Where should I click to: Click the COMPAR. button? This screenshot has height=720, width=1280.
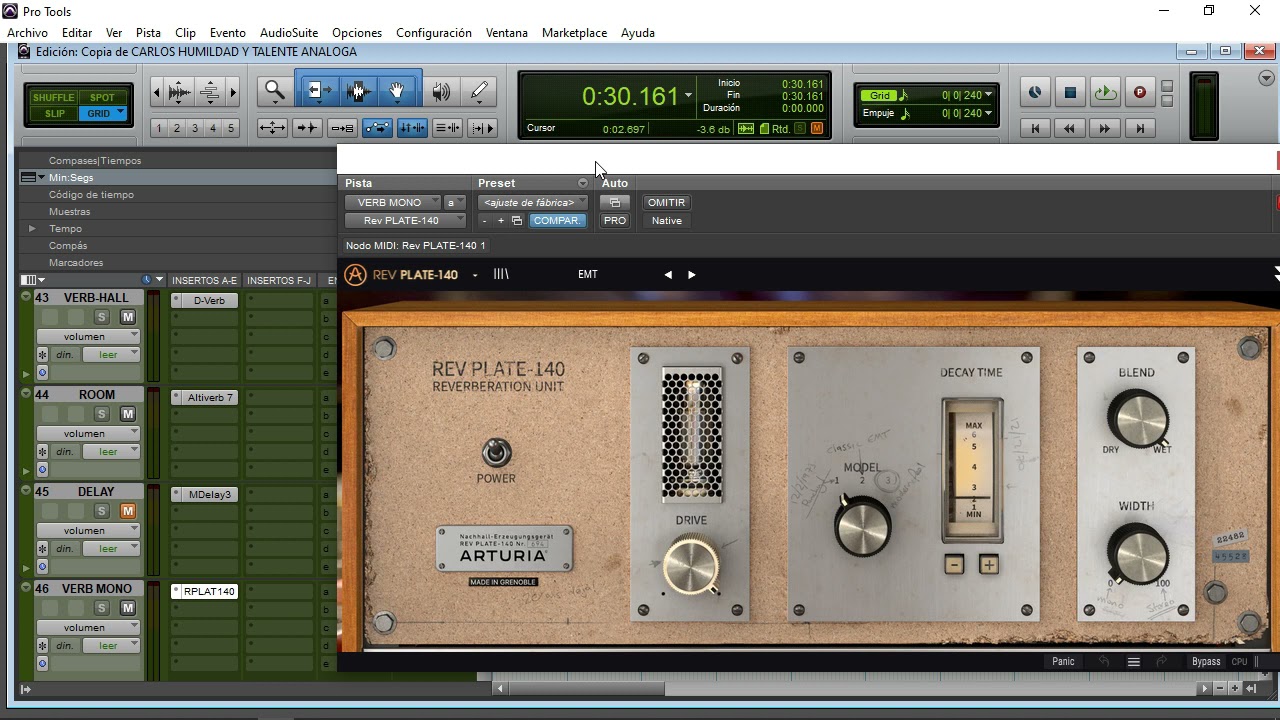tap(556, 221)
